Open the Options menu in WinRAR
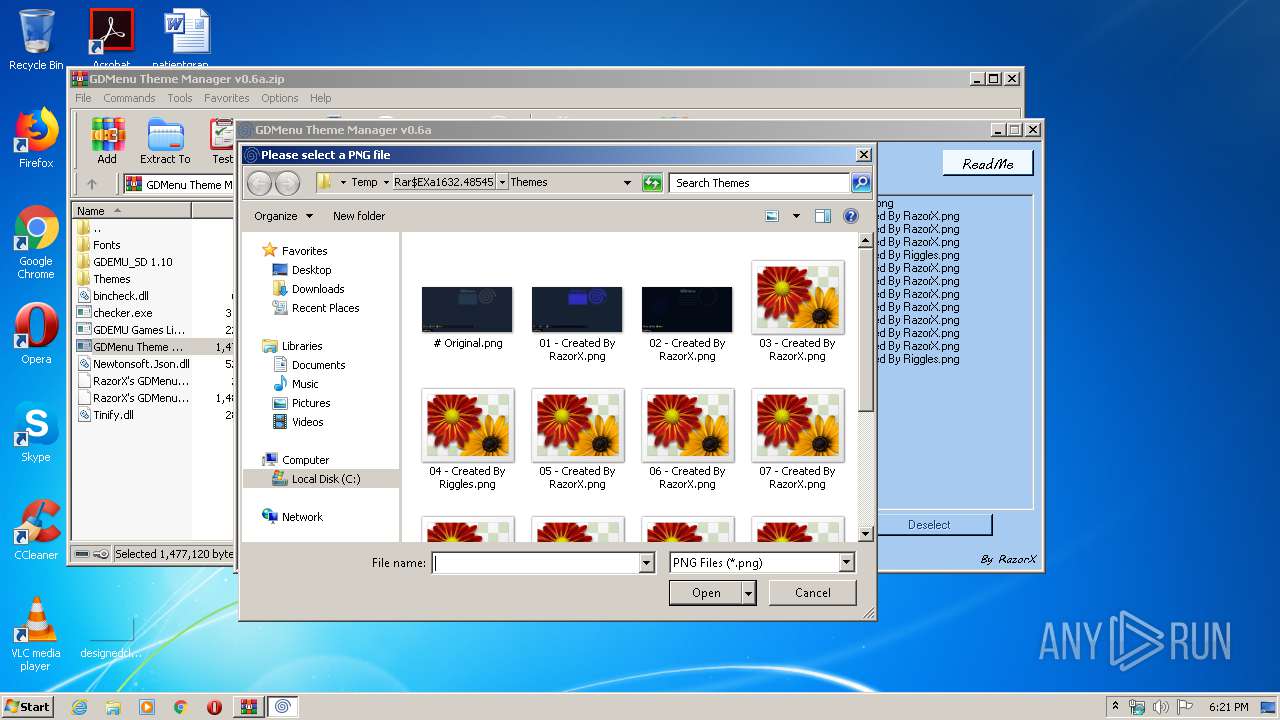This screenshot has width=1280, height=720. coord(280,98)
